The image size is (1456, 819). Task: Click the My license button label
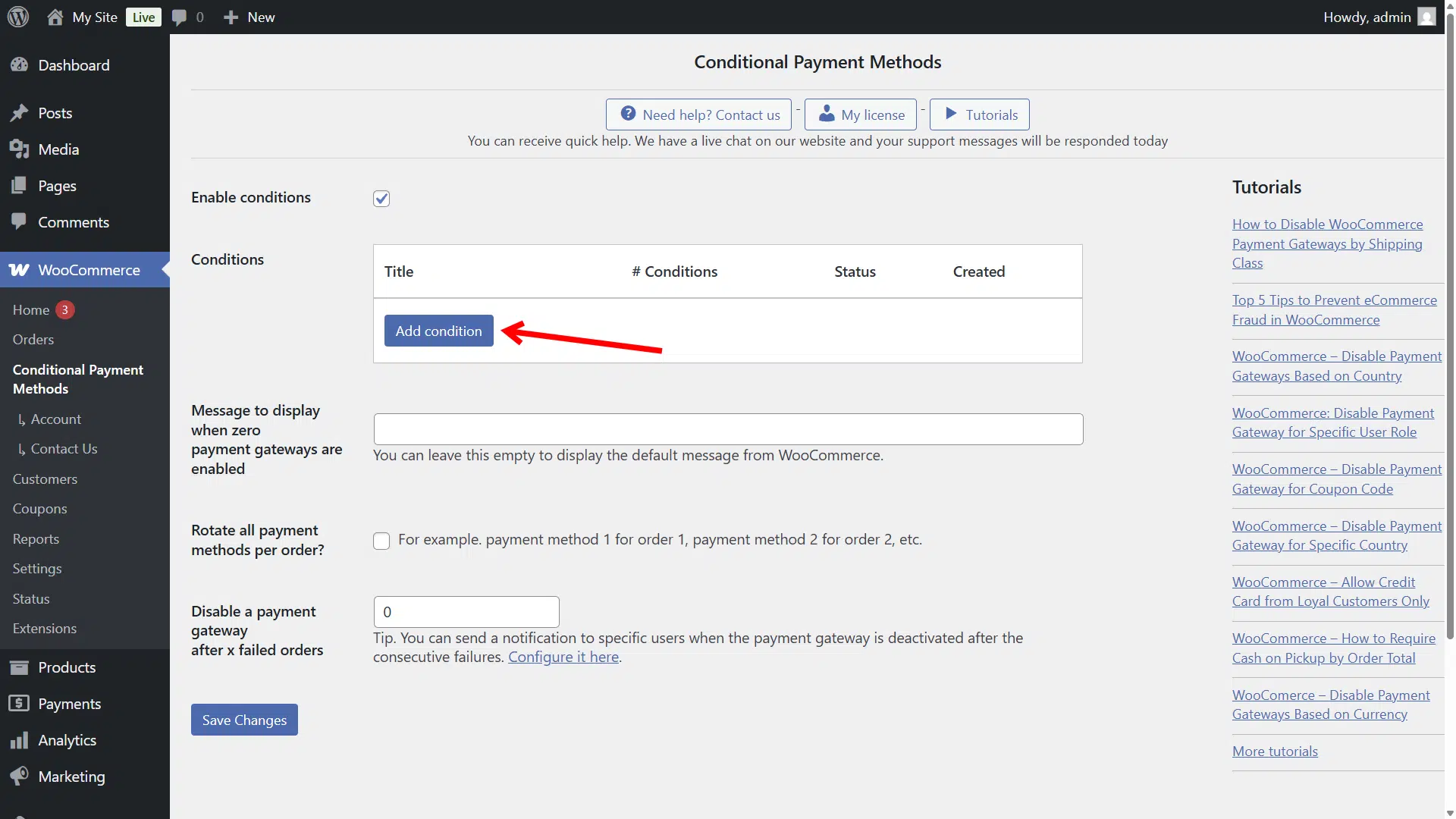tap(873, 115)
